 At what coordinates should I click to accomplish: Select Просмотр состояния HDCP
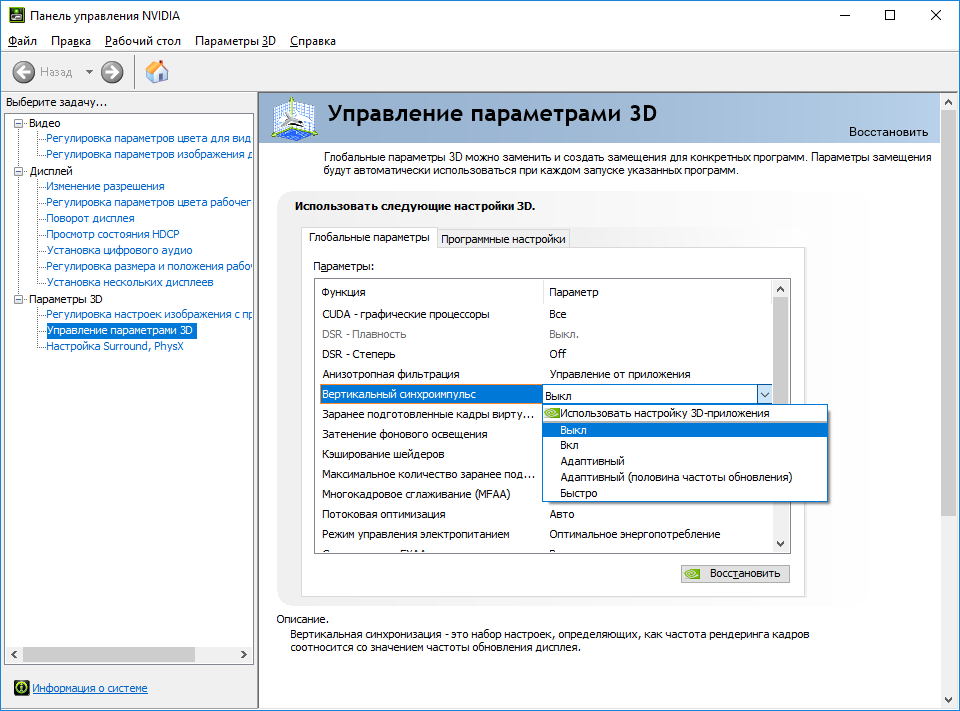pyautogui.click(x=113, y=234)
